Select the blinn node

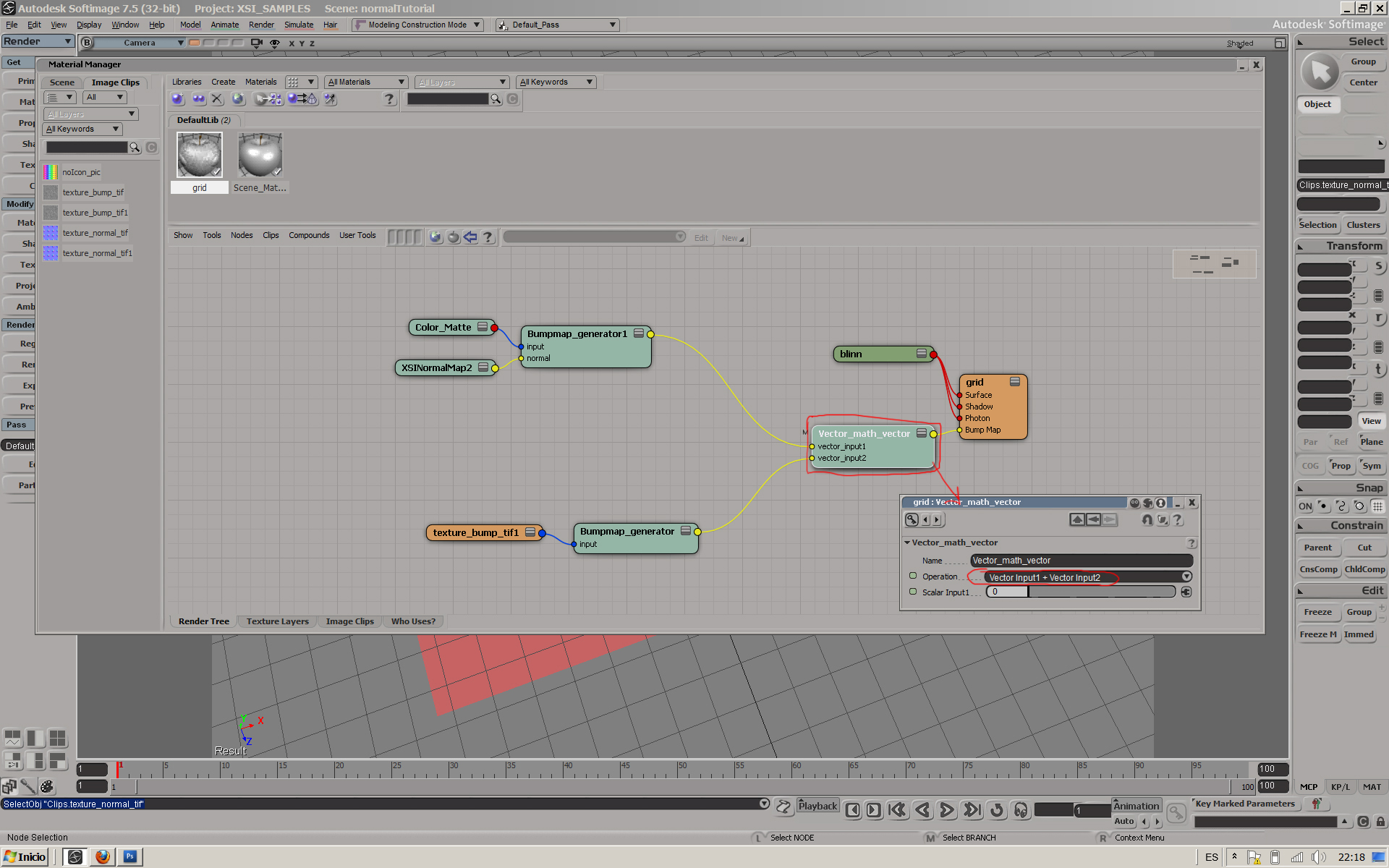point(884,354)
